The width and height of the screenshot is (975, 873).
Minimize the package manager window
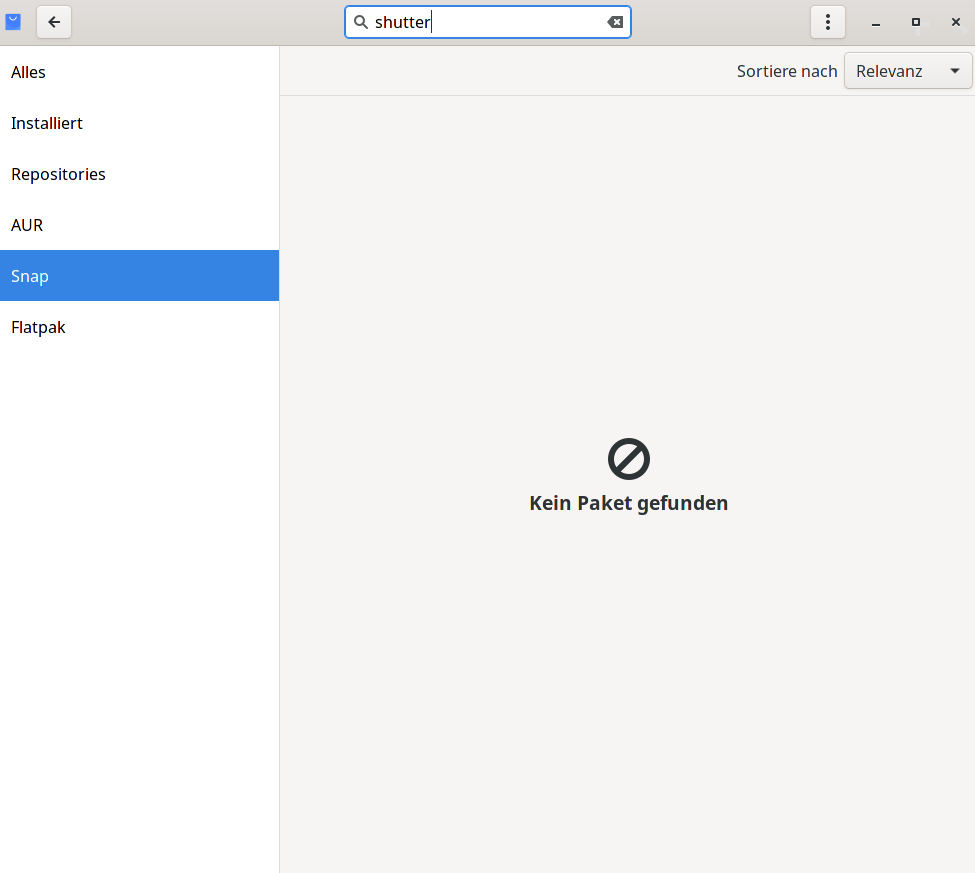876,22
